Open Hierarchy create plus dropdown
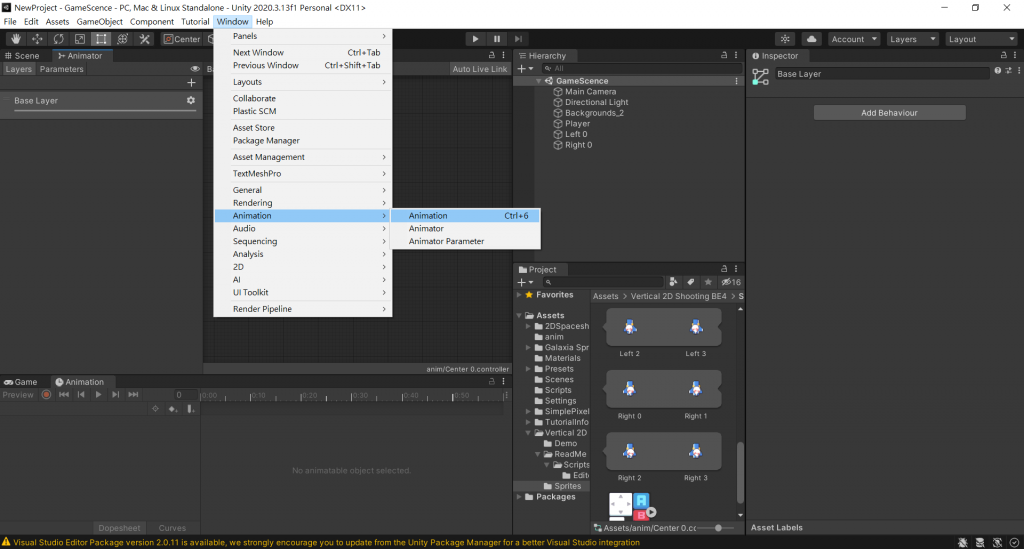Image resolution: width=1024 pixels, height=549 pixels. point(526,69)
